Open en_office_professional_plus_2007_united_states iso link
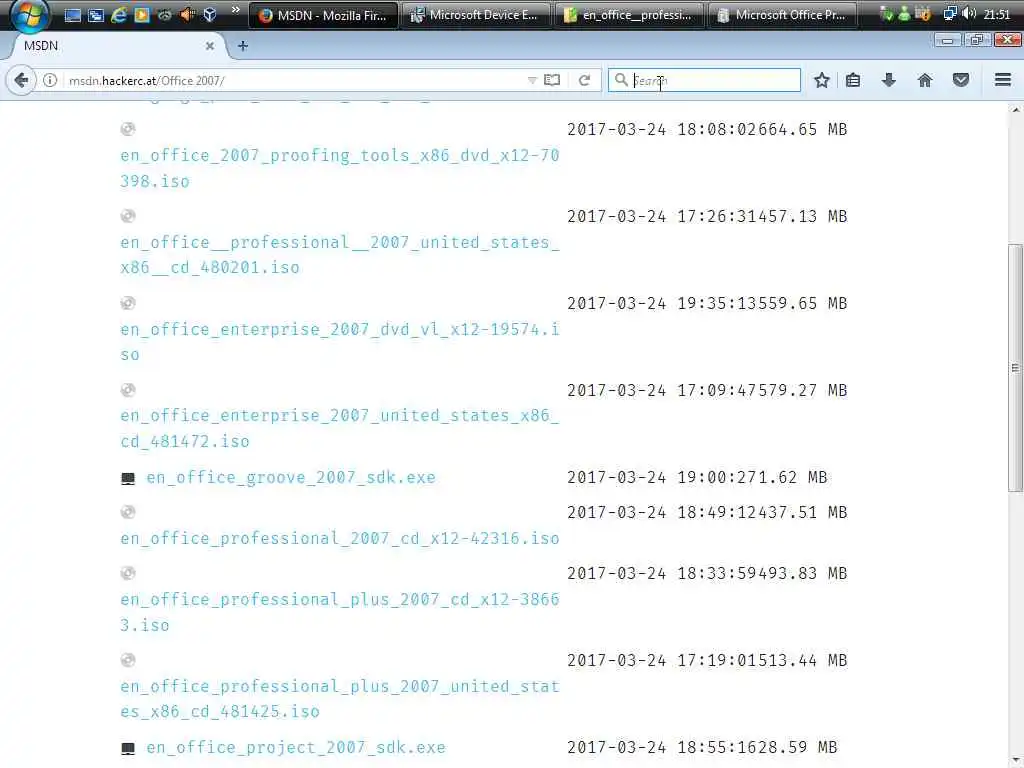The height and width of the screenshot is (768, 1024). [x=340, y=699]
